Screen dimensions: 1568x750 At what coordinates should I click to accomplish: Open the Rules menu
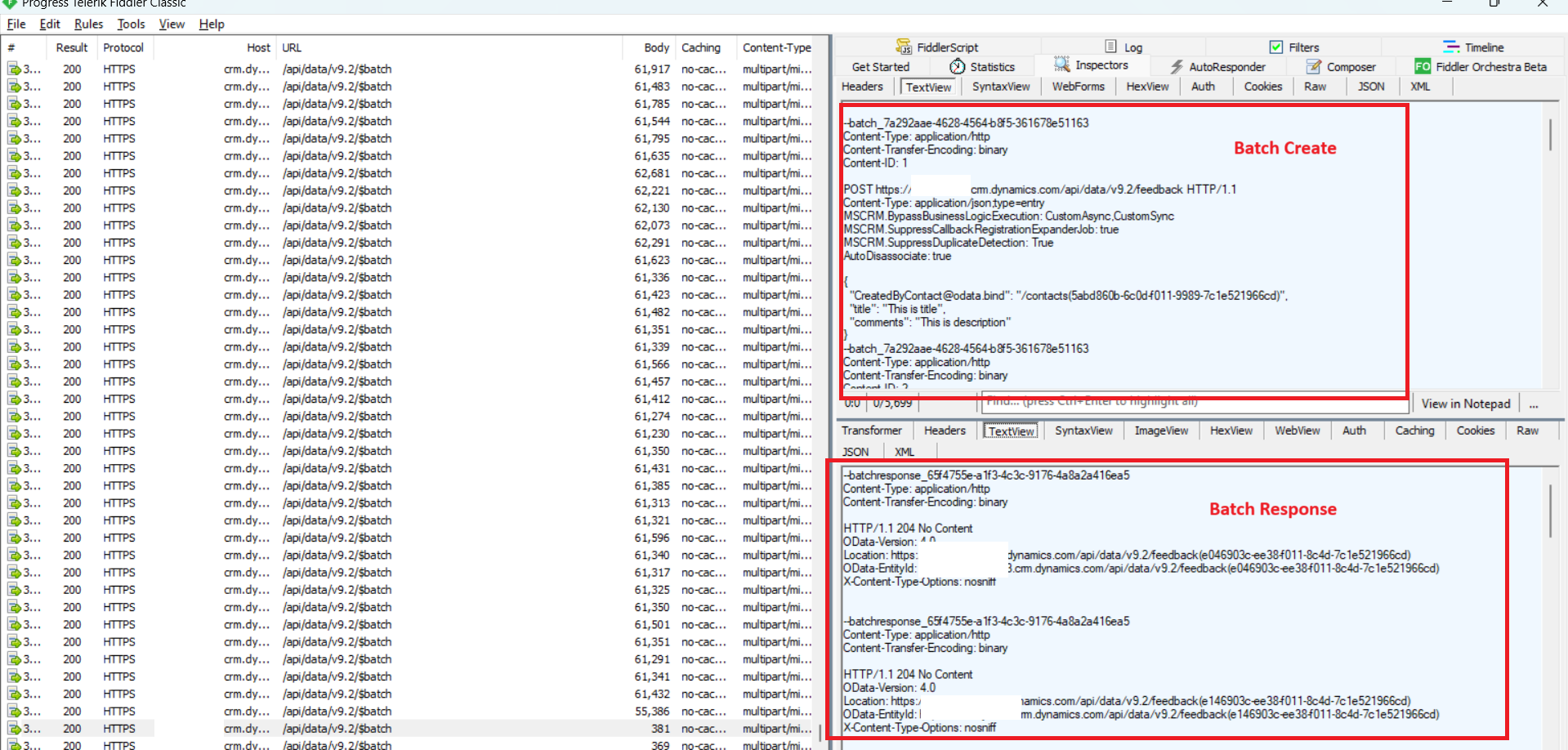click(x=88, y=24)
